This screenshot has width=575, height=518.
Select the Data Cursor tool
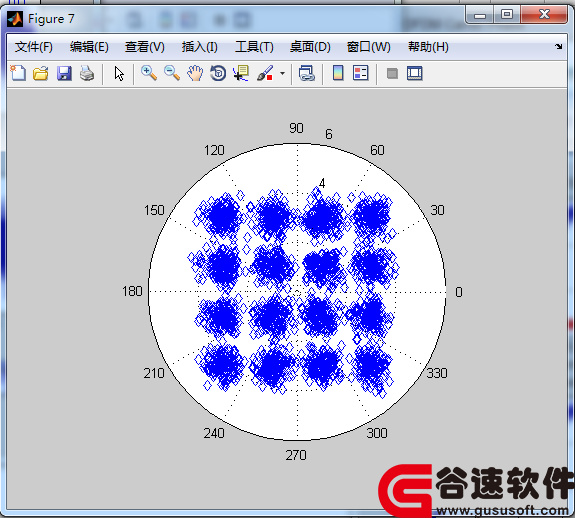241,73
